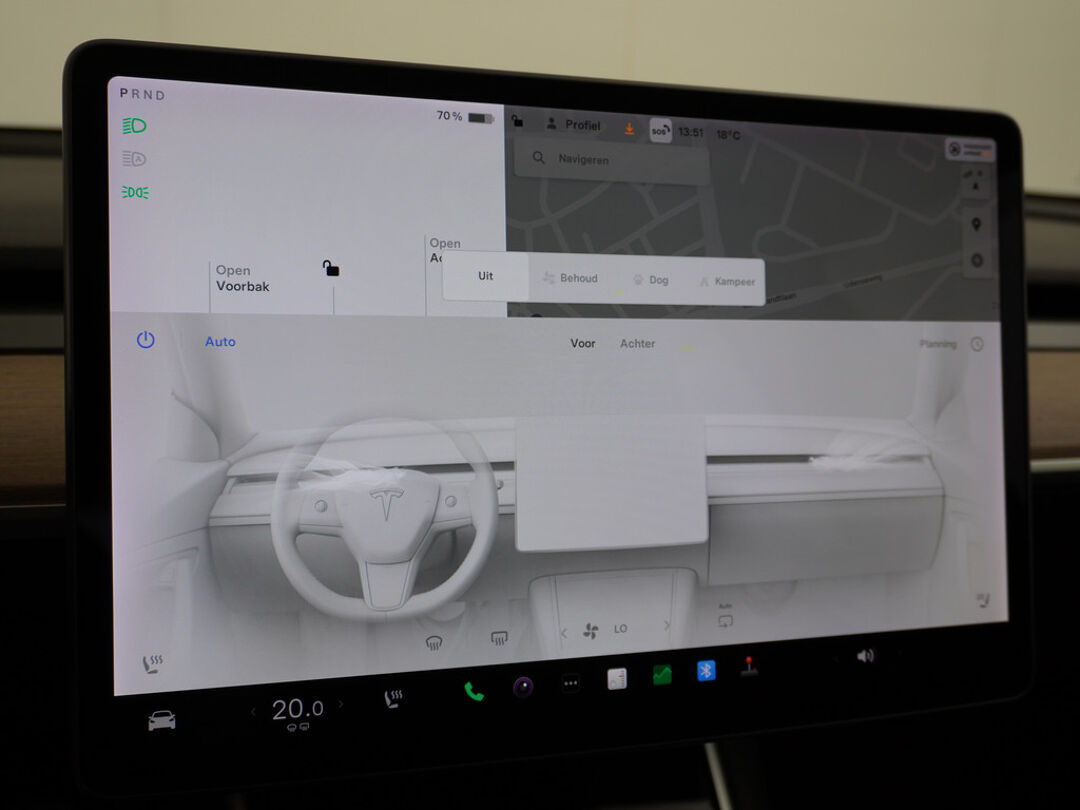Tap the 18°C outside temperature
The height and width of the screenshot is (810, 1080).
pos(728,134)
